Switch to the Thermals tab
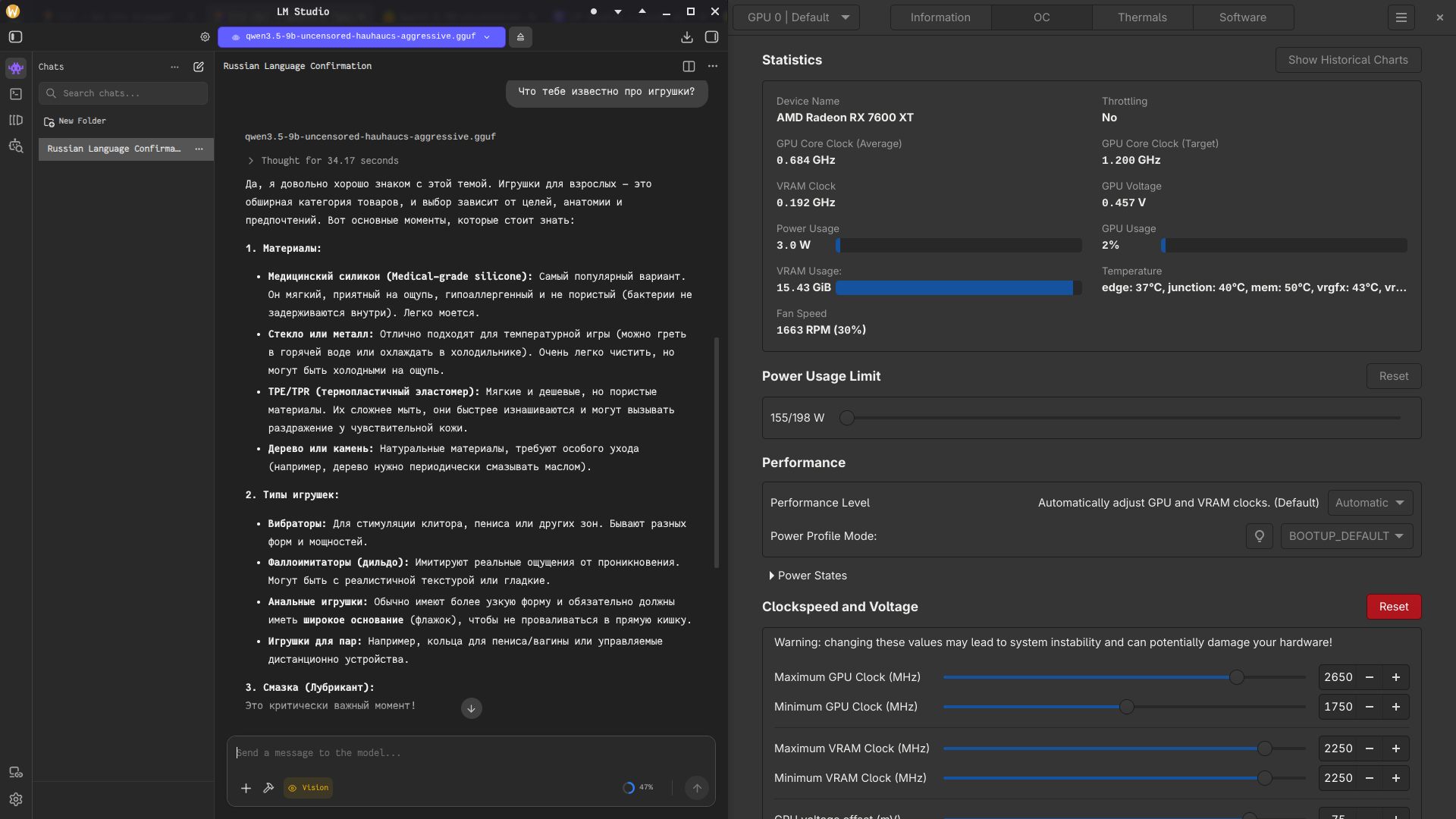The image size is (1456, 819). click(1142, 17)
